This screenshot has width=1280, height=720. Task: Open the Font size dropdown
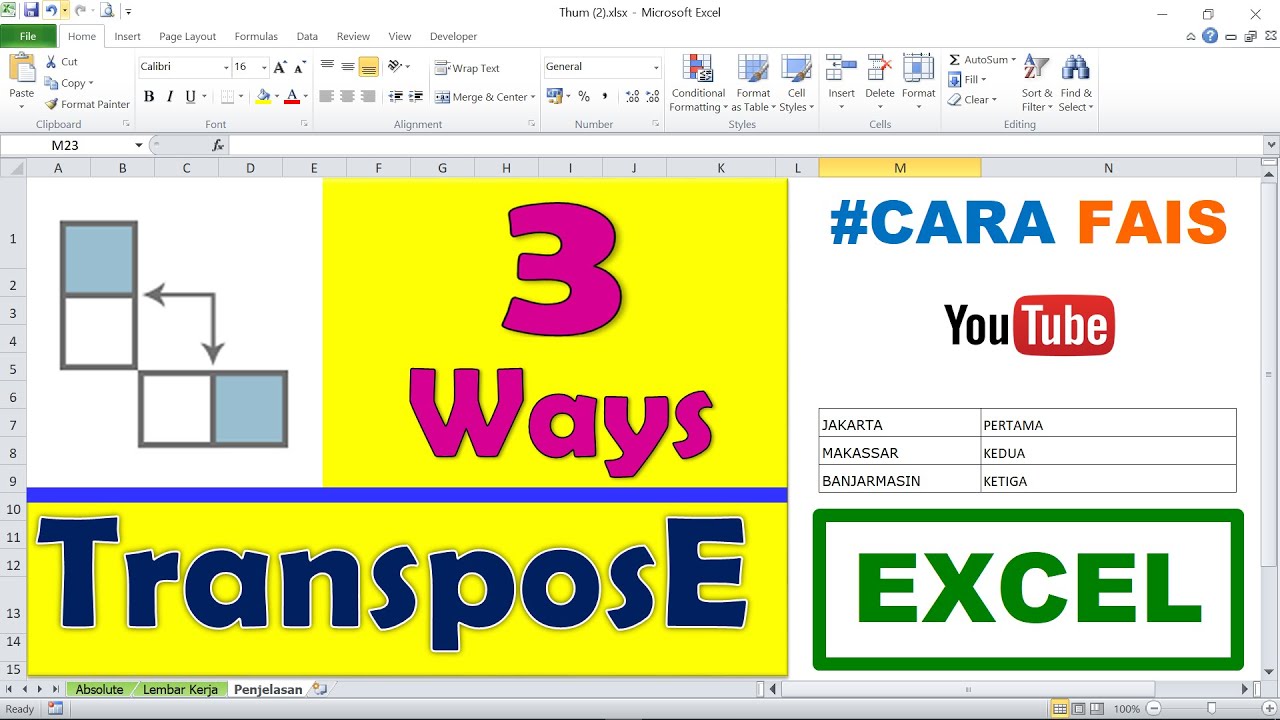click(264, 67)
